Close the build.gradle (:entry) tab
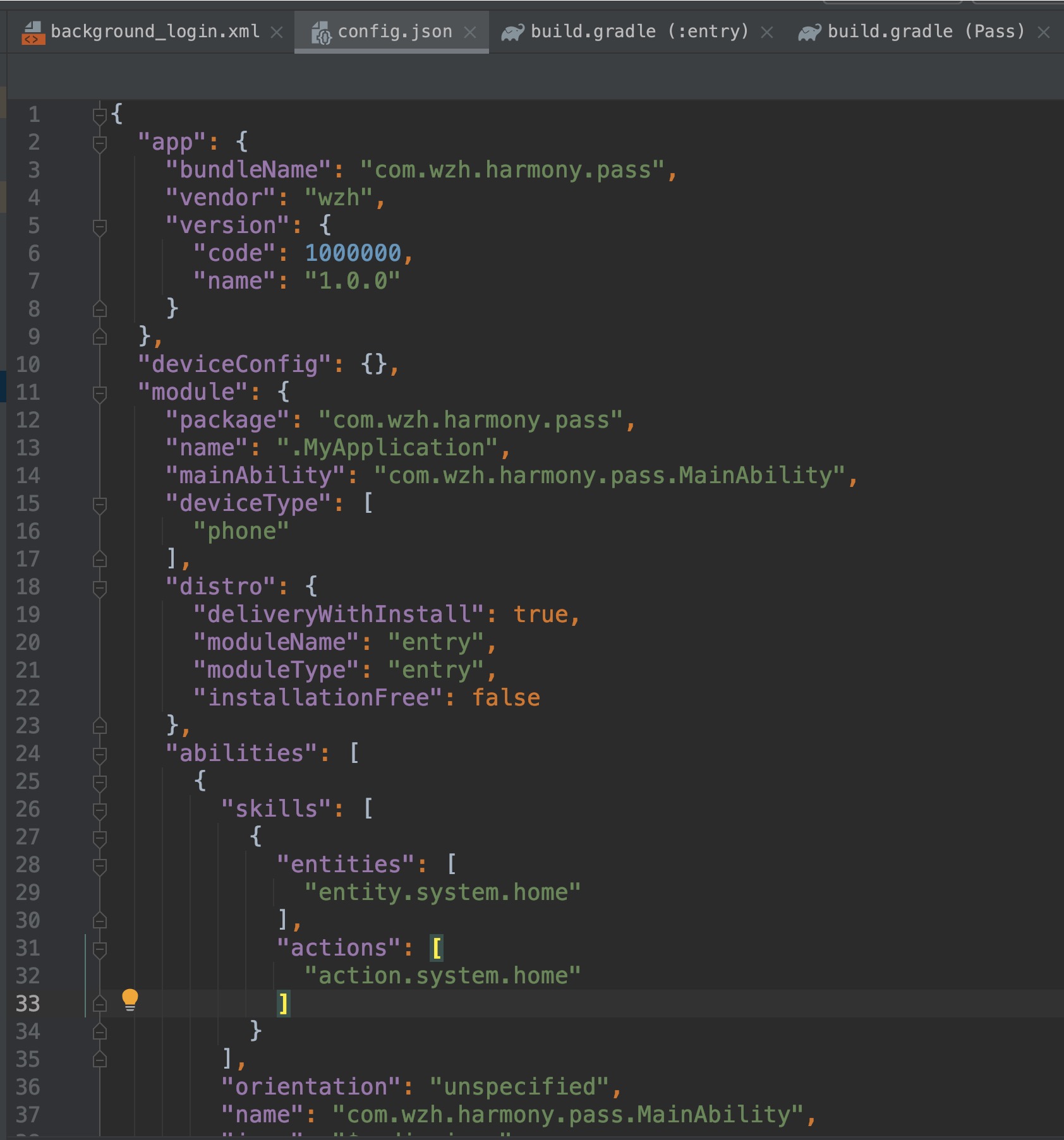This screenshot has width=1064, height=1140. (x=767, y=32)
